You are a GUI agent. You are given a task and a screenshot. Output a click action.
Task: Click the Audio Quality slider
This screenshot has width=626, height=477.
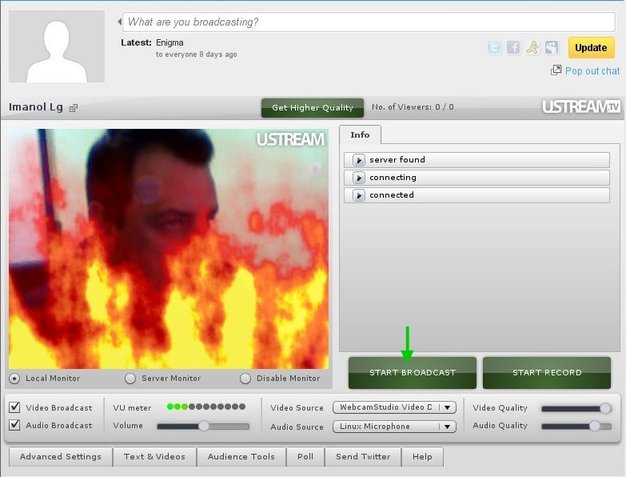(x=576, y=426)
